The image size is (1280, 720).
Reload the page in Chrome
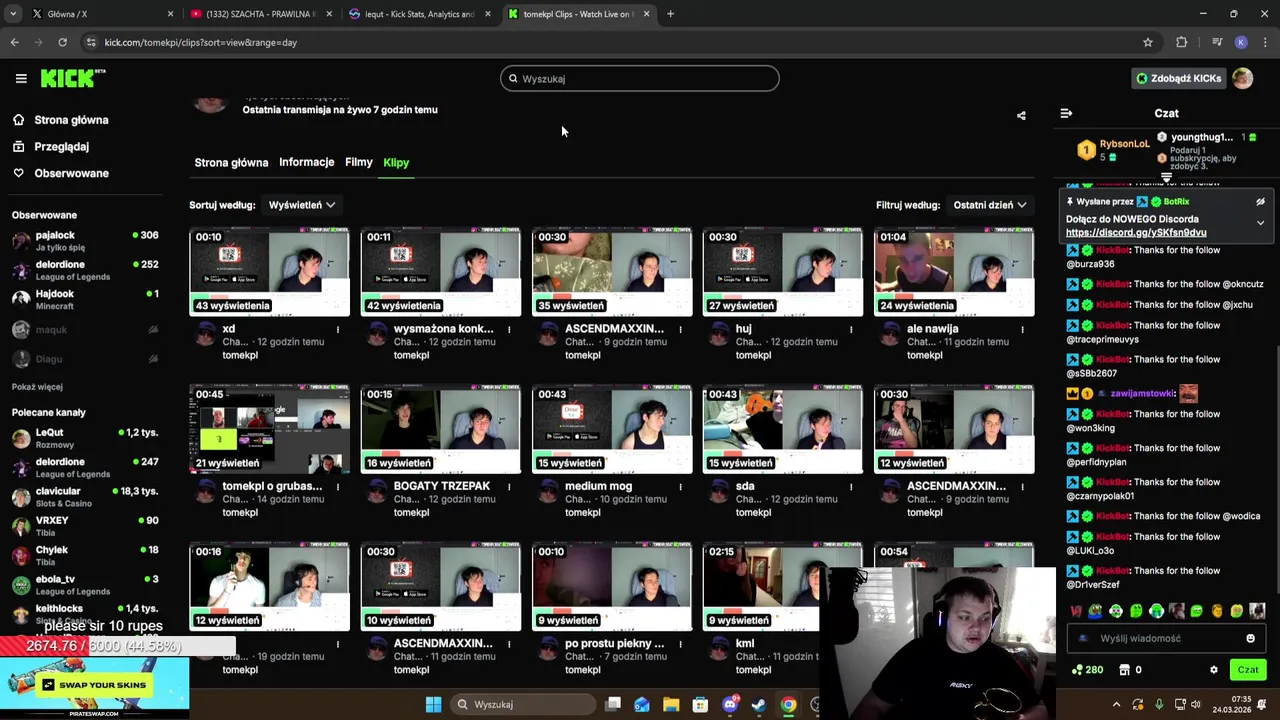62,42
